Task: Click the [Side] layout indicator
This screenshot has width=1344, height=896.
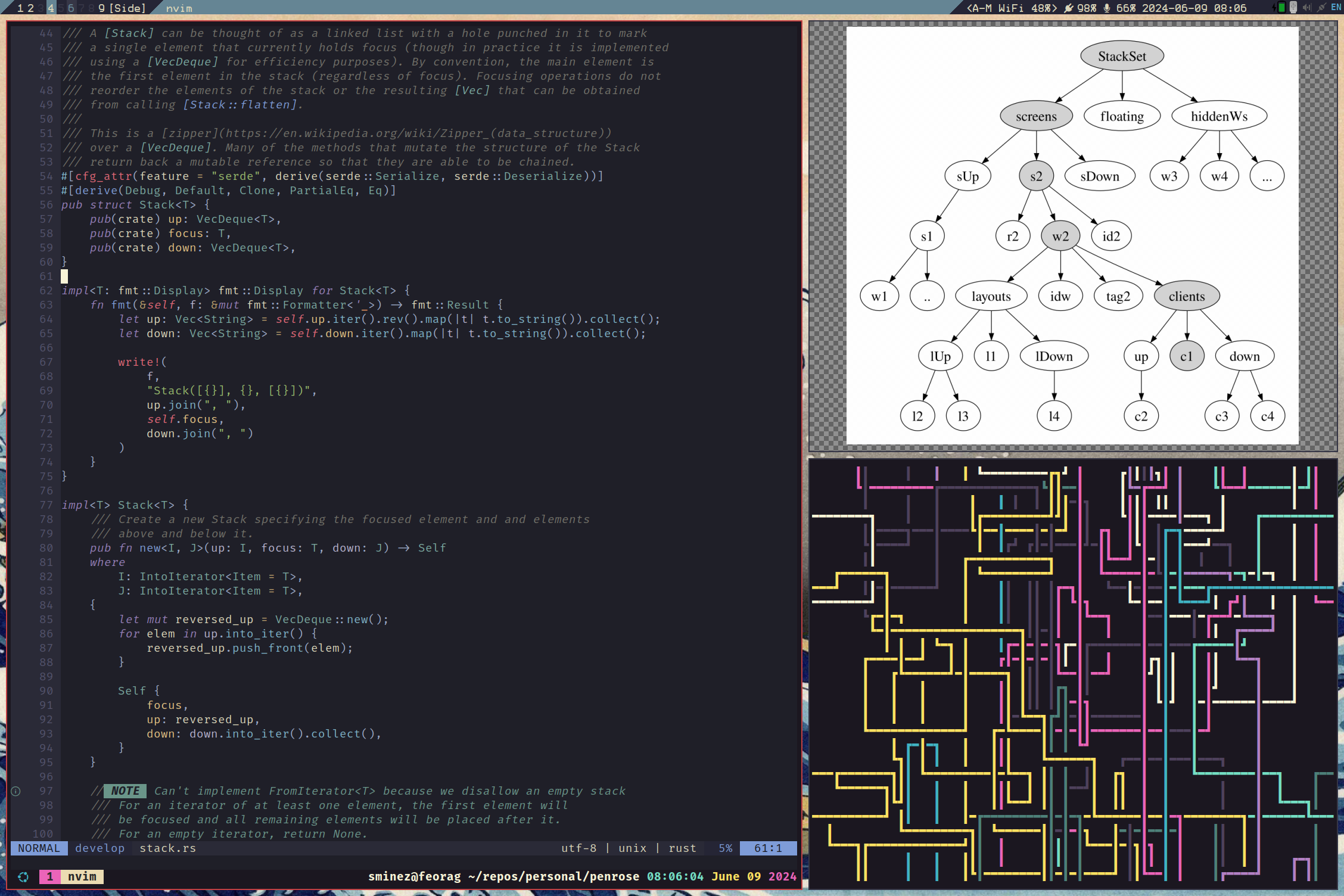Action: pos(127,8)
